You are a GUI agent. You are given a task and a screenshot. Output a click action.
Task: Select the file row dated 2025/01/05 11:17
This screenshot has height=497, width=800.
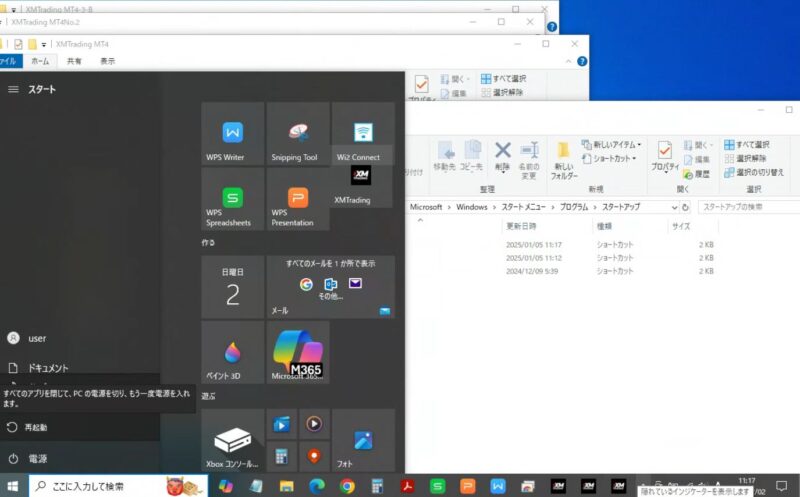[x=563, y=245]
